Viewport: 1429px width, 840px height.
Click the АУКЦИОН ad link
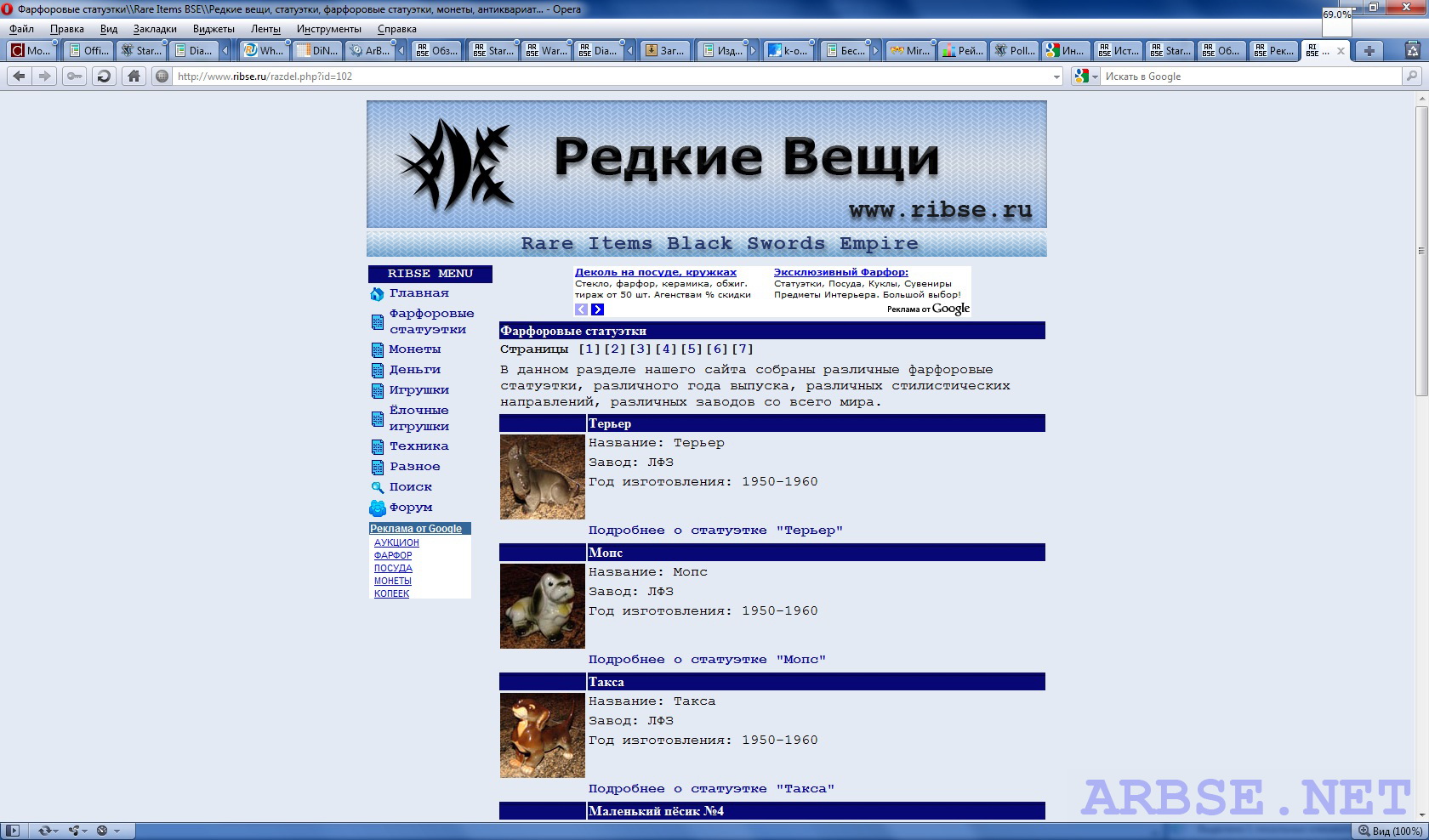pos(396,542)
